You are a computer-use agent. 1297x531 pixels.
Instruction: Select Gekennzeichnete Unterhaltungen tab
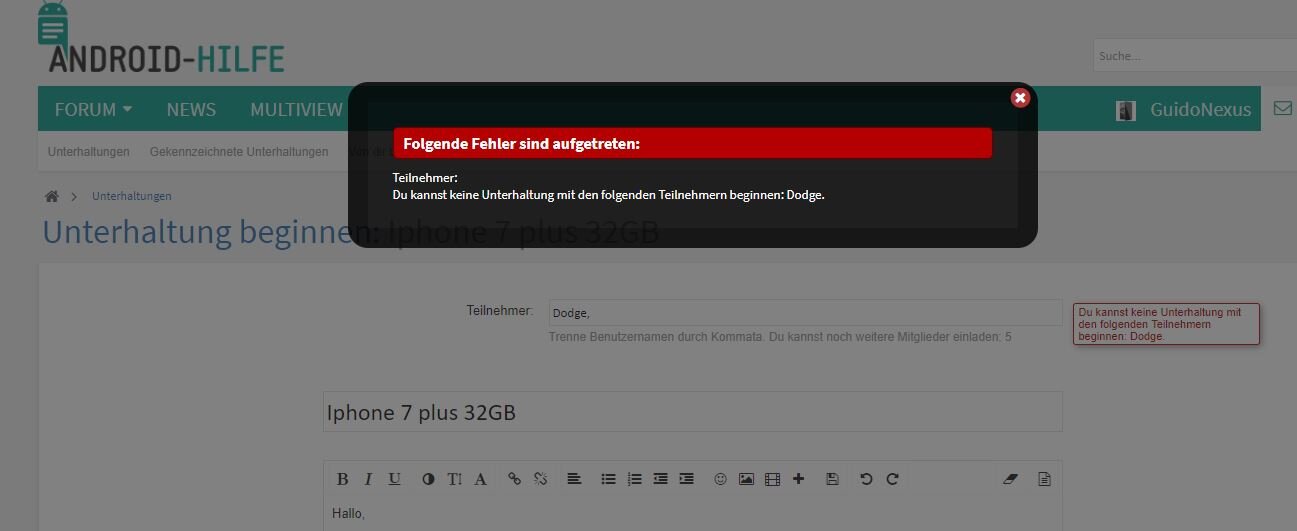[239, 152]
